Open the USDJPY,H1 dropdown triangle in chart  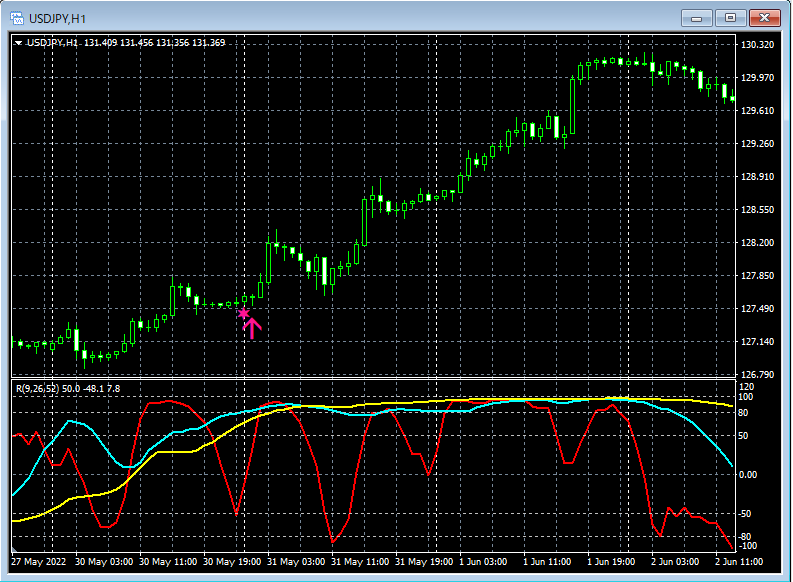[x=18, y=42]
